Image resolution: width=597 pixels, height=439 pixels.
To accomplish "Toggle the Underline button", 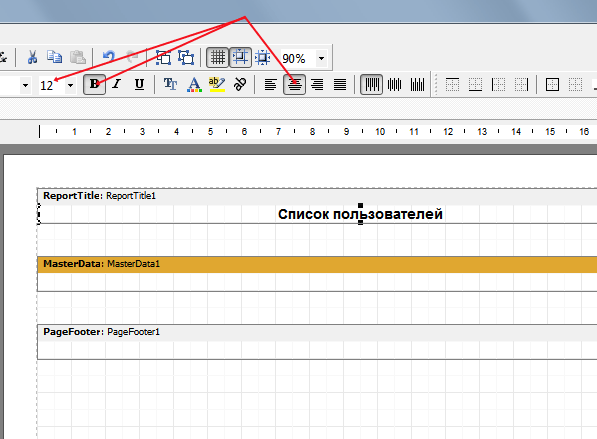I will click(139, 84).
